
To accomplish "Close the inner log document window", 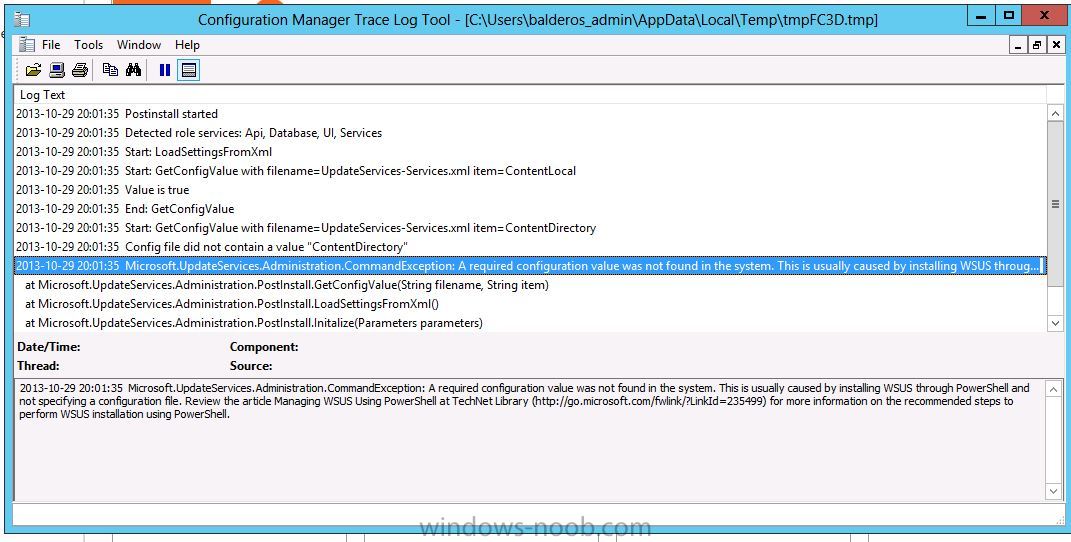I will tap(1056, 45).
